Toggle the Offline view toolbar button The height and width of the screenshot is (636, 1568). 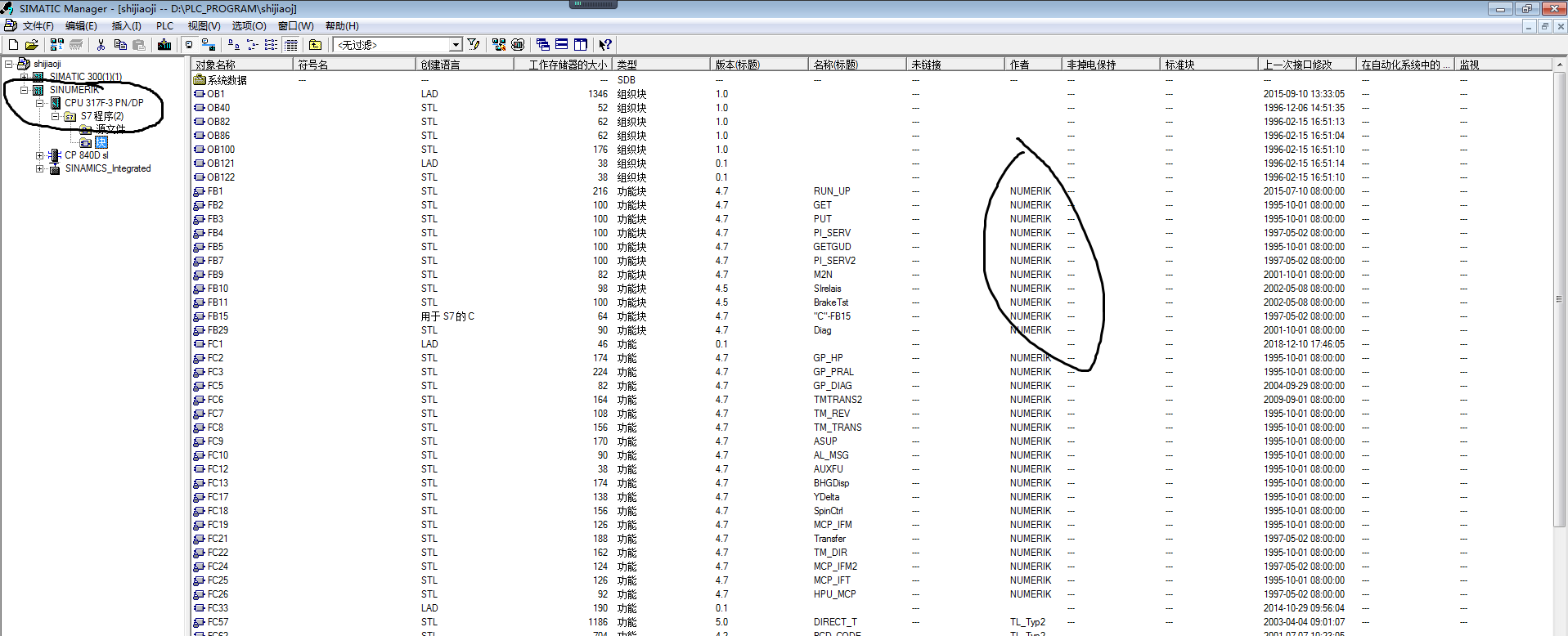(189, 45)
